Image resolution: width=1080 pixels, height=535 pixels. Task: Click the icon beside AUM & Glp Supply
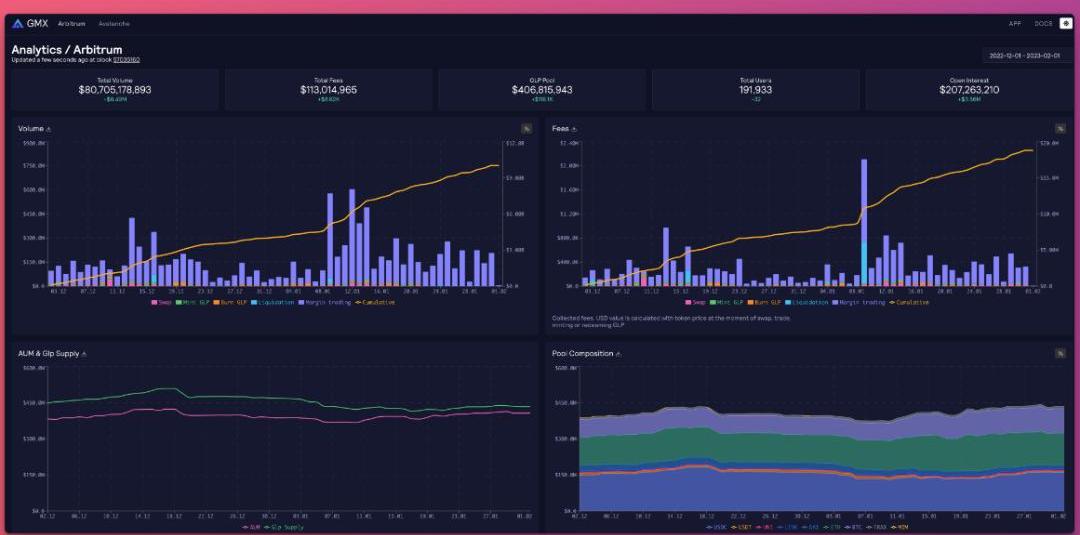click(x=84, y=354)
